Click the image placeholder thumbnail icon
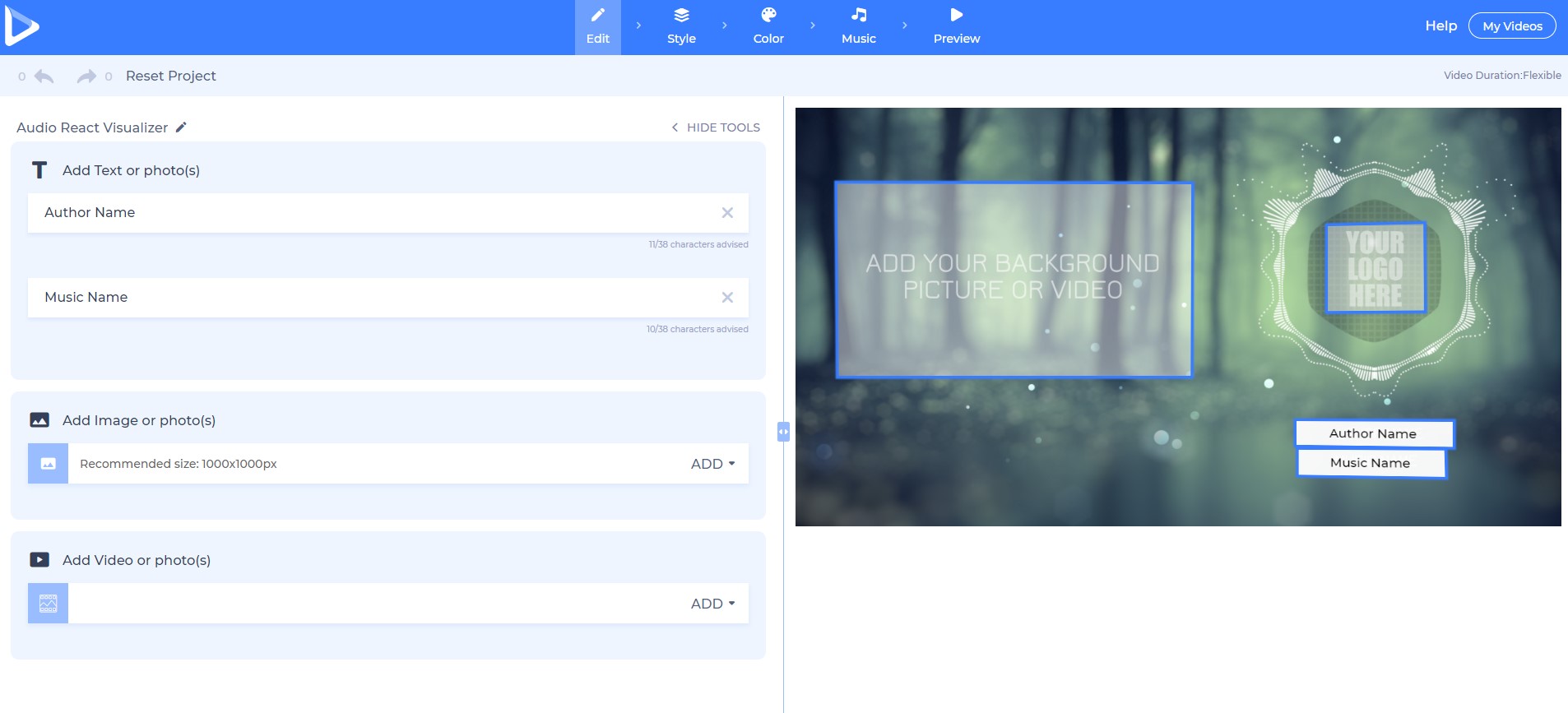Image resolution: width=1568 pixels, height=713 pixels. pos(49,464)
